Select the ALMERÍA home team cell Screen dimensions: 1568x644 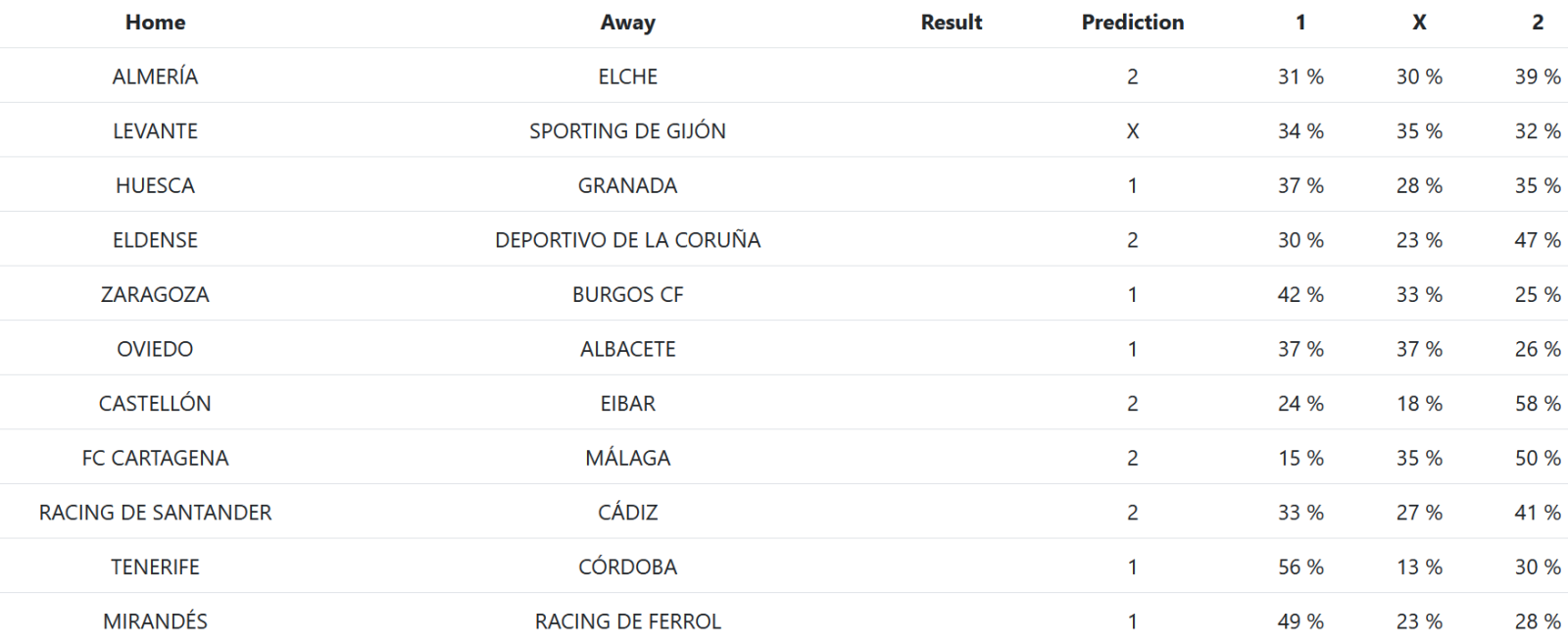coord(155,76)
